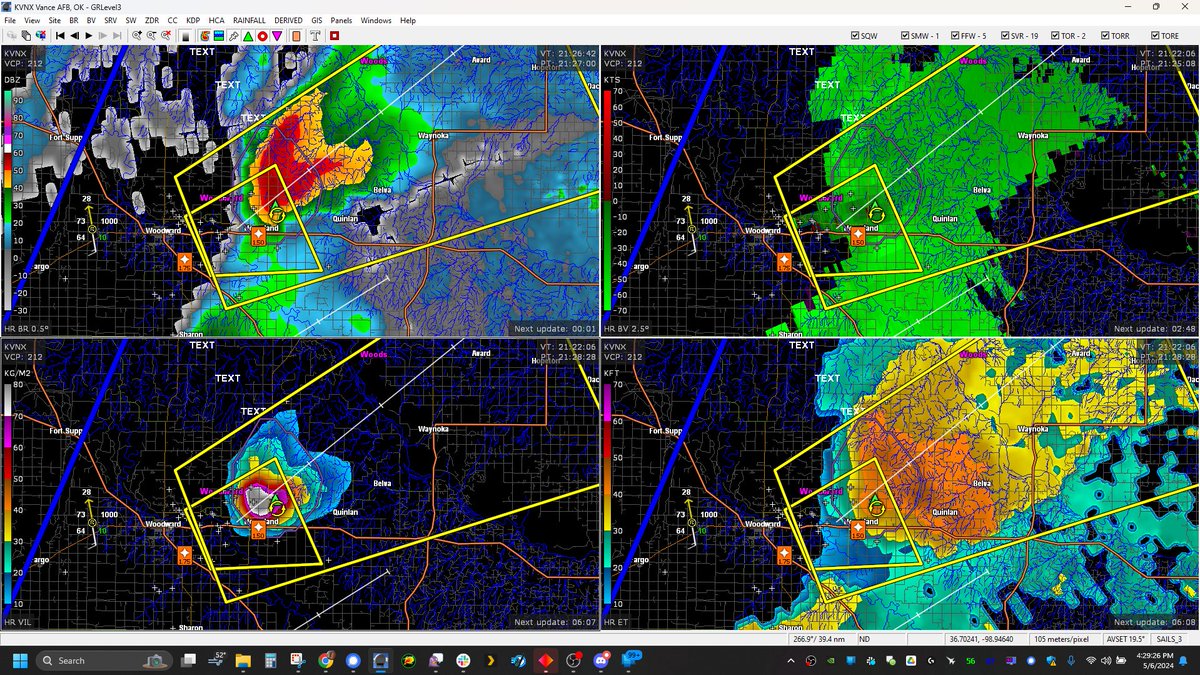Screen dimensions: 1200x675
Task: Open the Panels menu
Action: [341, 20]
